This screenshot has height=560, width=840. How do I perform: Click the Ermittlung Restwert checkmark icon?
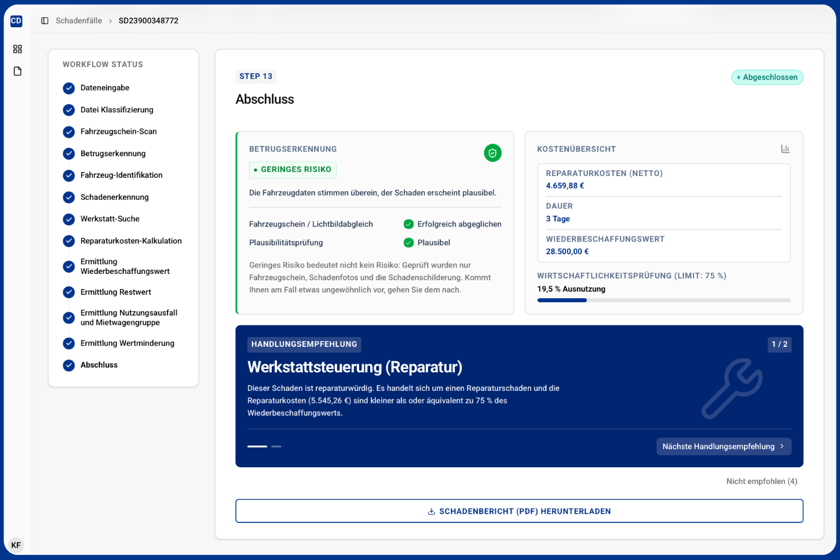pos(69,292)
